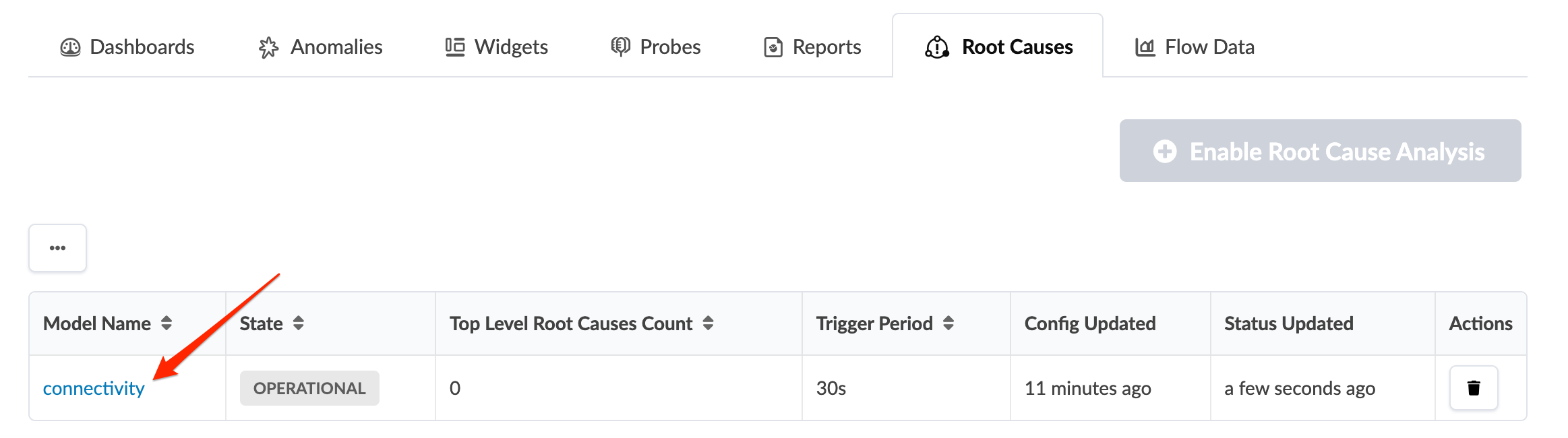This screenshot has width=1568, height=438.
Task: Switch to the Anomalies tab
Action: [336, 47]
